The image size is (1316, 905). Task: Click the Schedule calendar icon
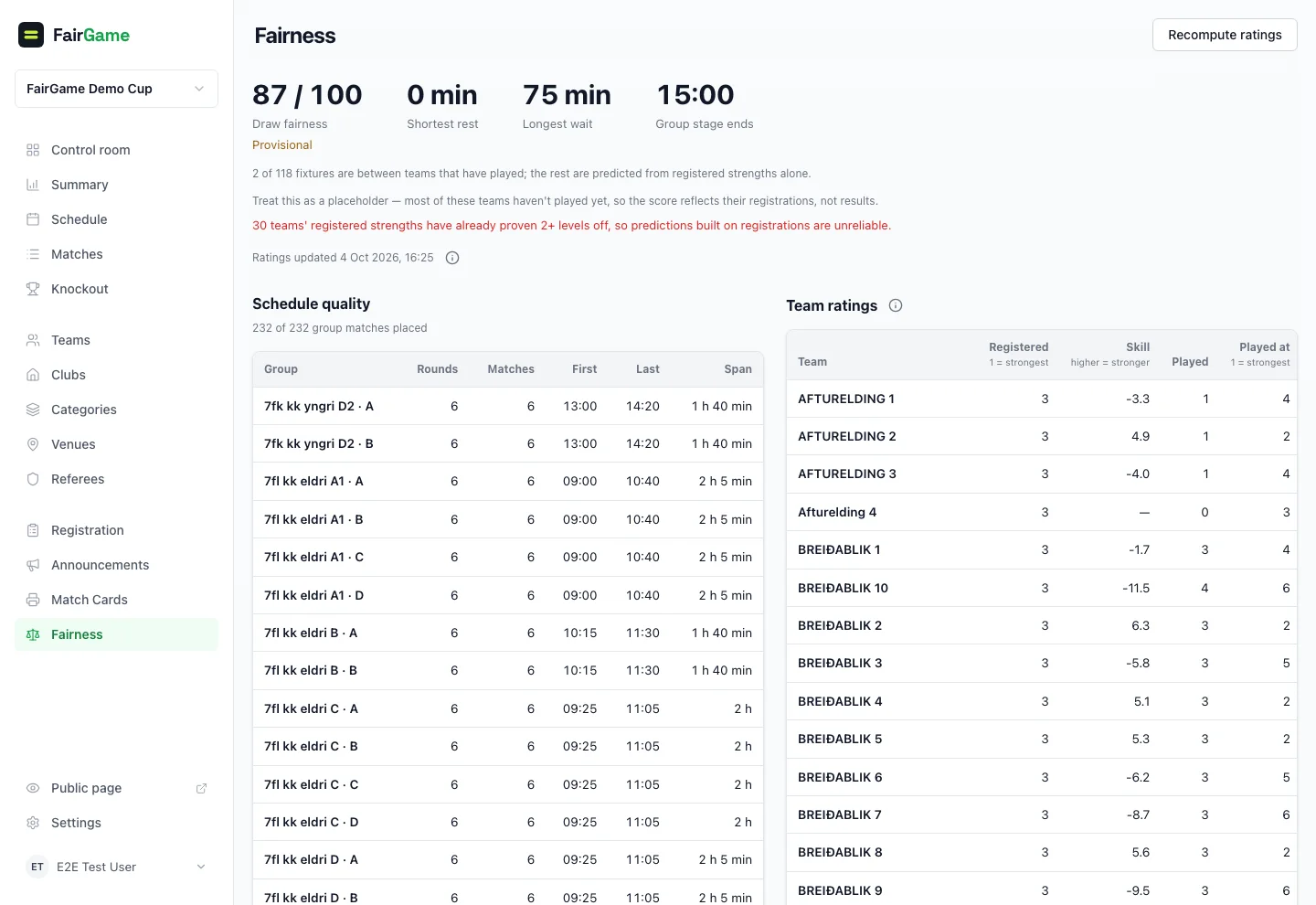(33, 219)
